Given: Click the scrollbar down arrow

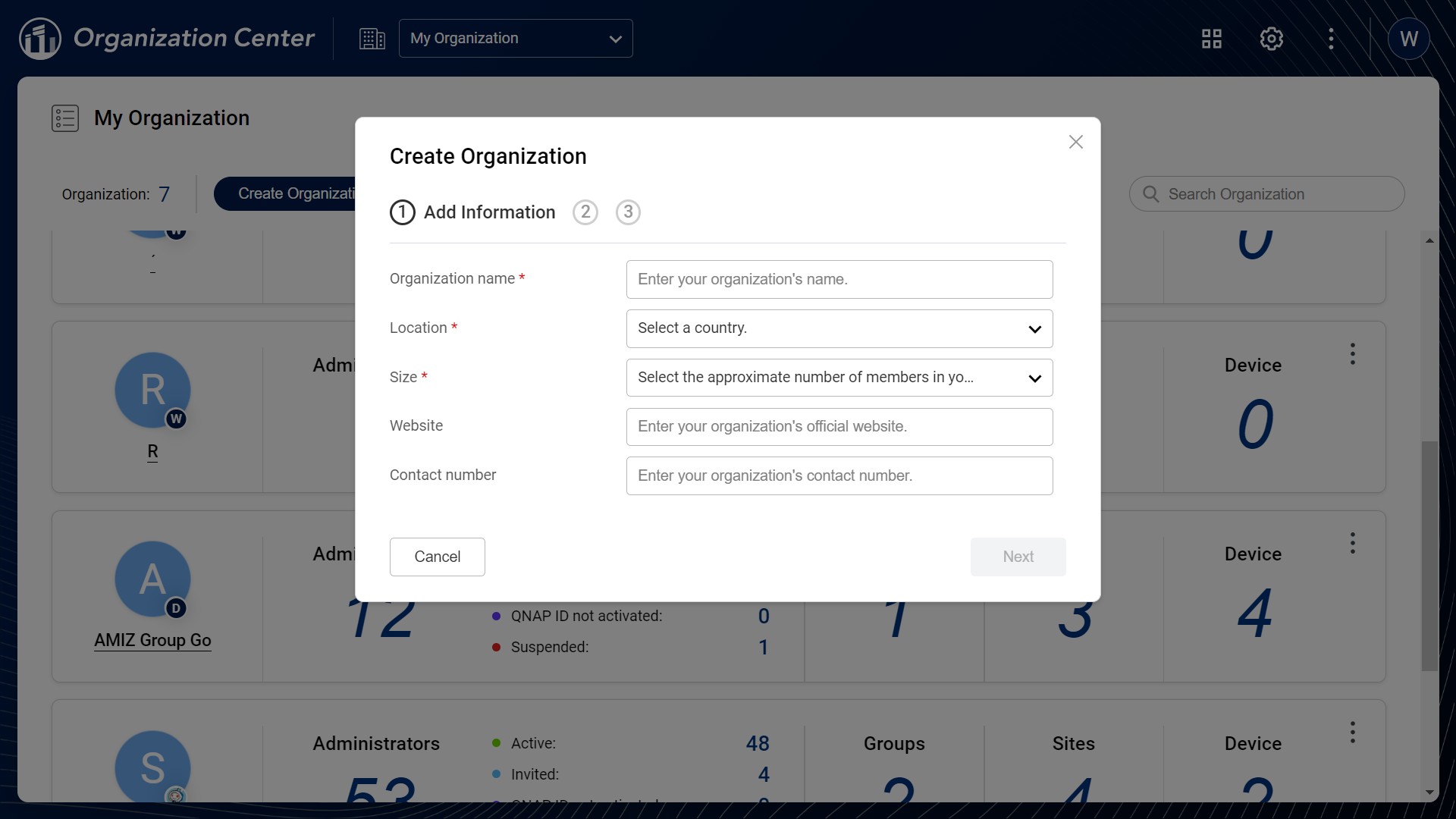Looking at the screenshot, I should click(1429, 792).
